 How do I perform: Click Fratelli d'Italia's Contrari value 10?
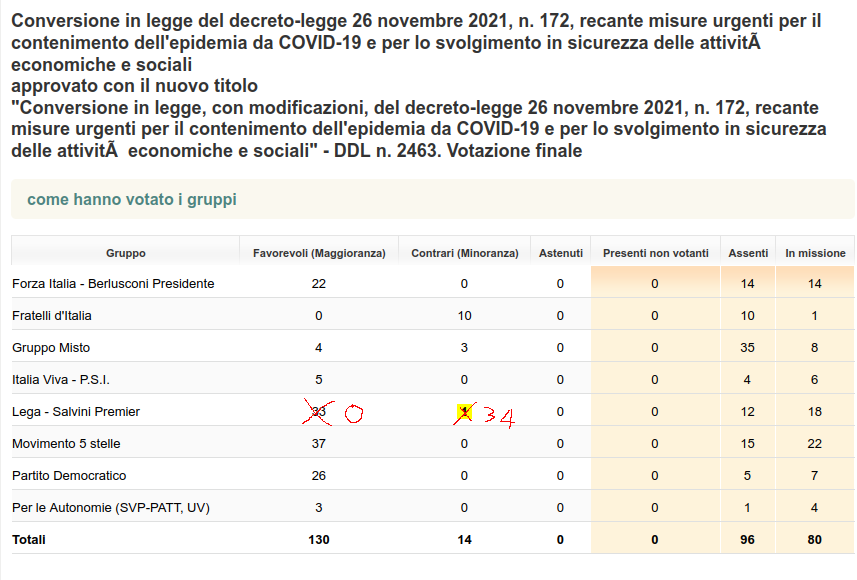pyautogui.click(x=465, y=315)
